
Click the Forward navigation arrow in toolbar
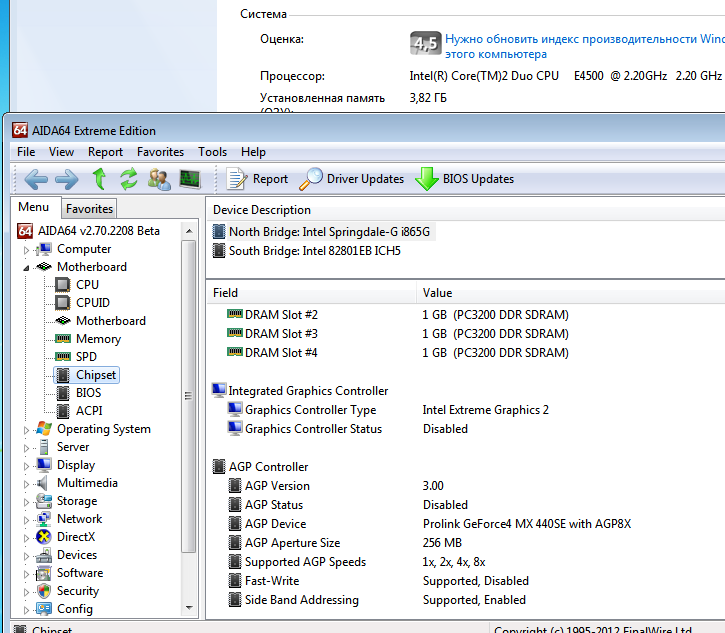(66, 179)
